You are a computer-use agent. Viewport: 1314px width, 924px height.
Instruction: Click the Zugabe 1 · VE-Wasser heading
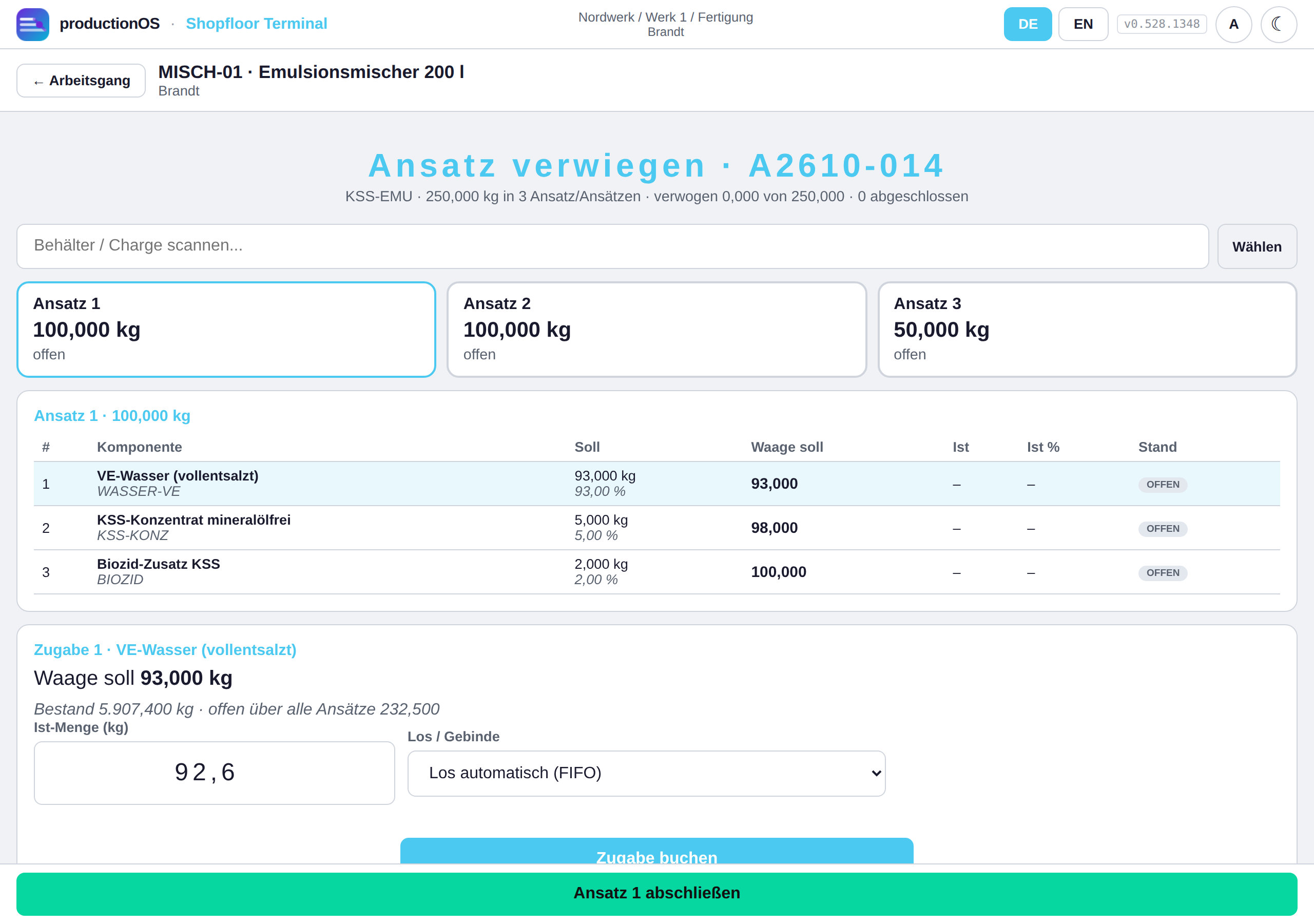pyautogui.click(x=165, y=650)
